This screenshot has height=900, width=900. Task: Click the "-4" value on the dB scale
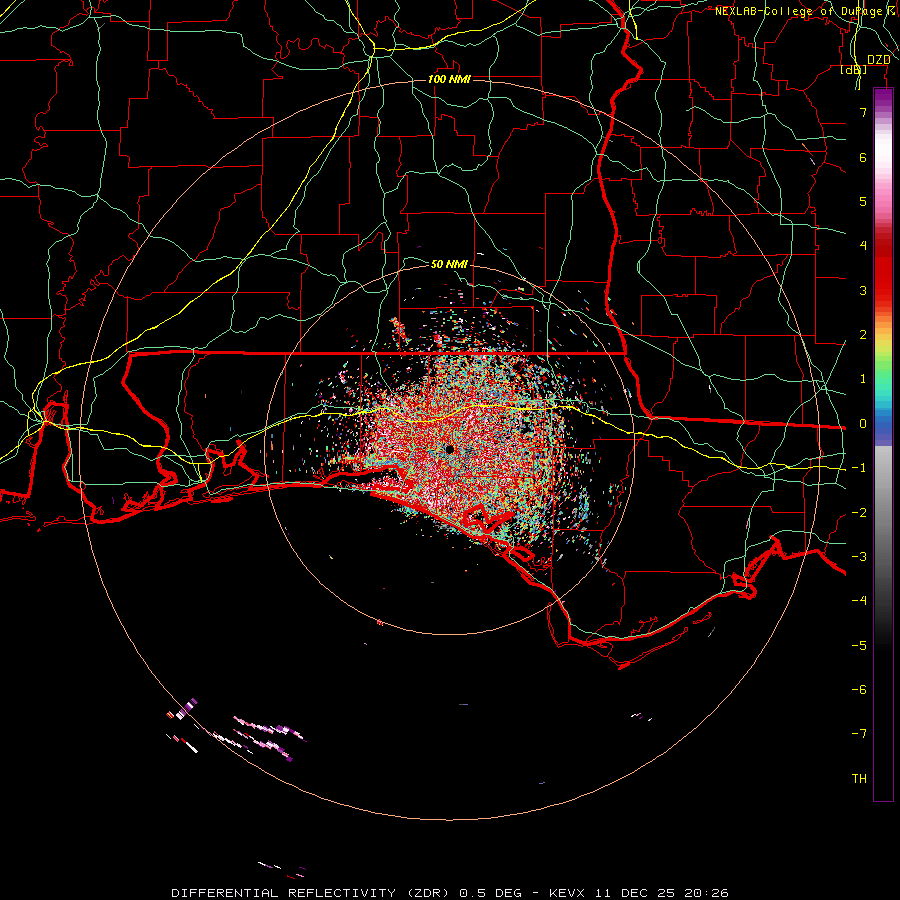pyautogui.click(x=859, y=601)
